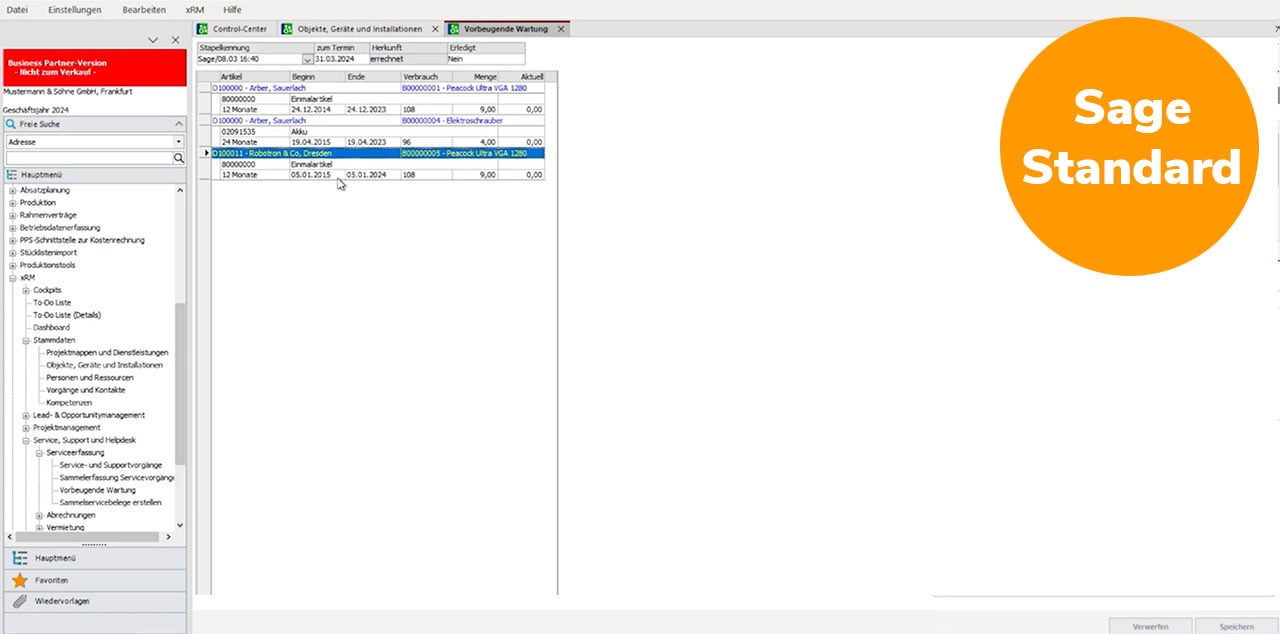Click the Speichern button
This screenshot has height=634, width=1280.
point(1237,626)
